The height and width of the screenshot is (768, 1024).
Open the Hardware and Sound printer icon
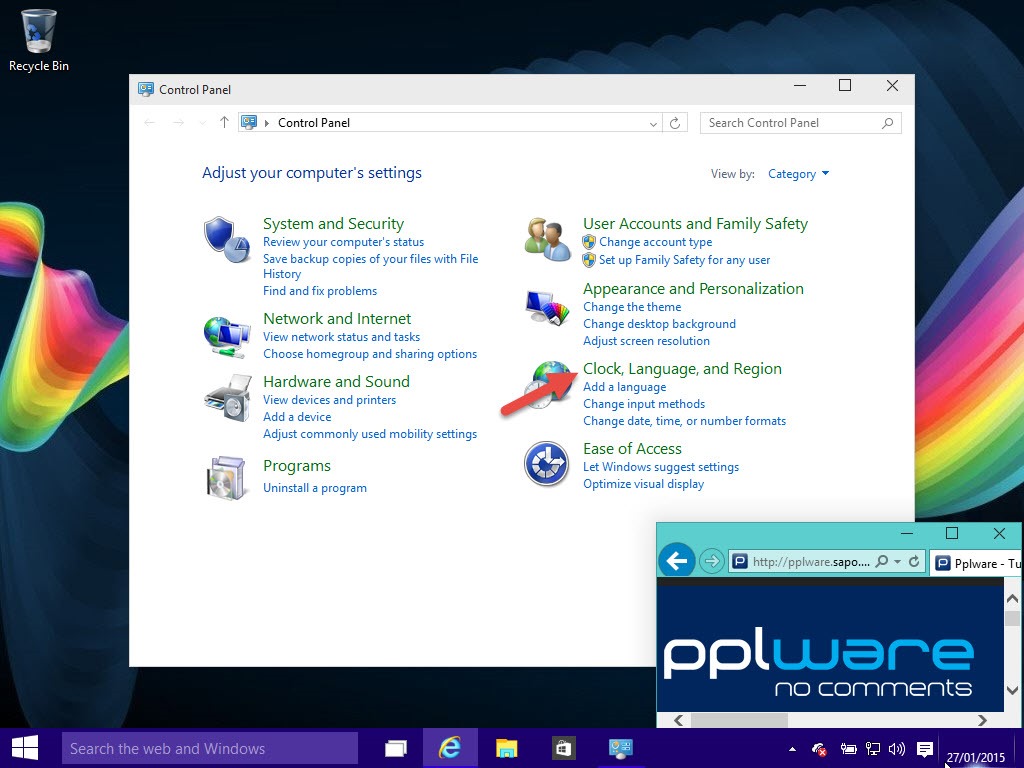coord(228,398)
